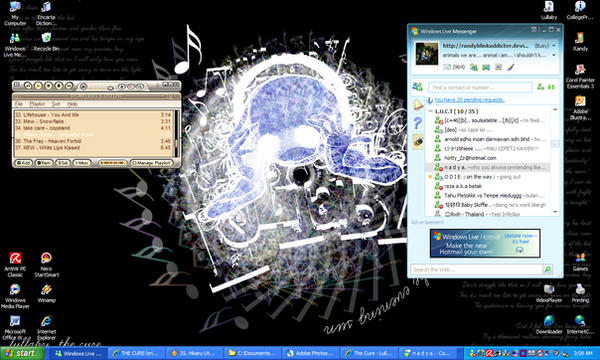Open Messenger alerts bell tab
Screen dimensions: 600x360
(x=418, y=105)
